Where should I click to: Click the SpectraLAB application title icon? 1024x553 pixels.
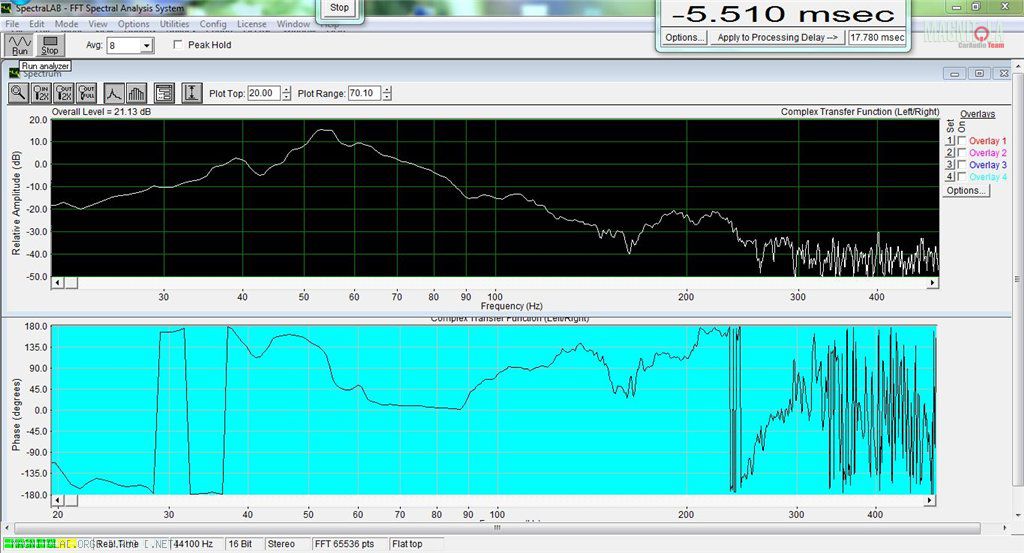point(7,8)
